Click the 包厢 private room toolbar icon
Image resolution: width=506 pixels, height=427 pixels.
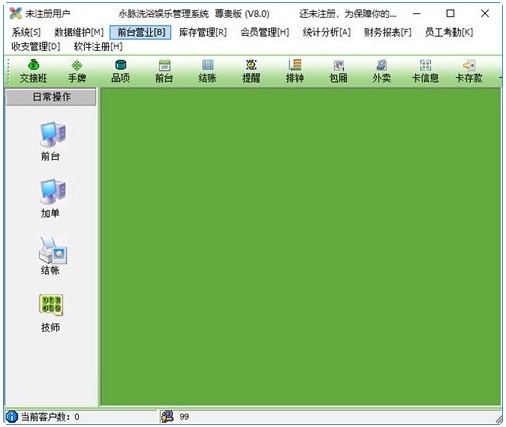coord(338,71)
